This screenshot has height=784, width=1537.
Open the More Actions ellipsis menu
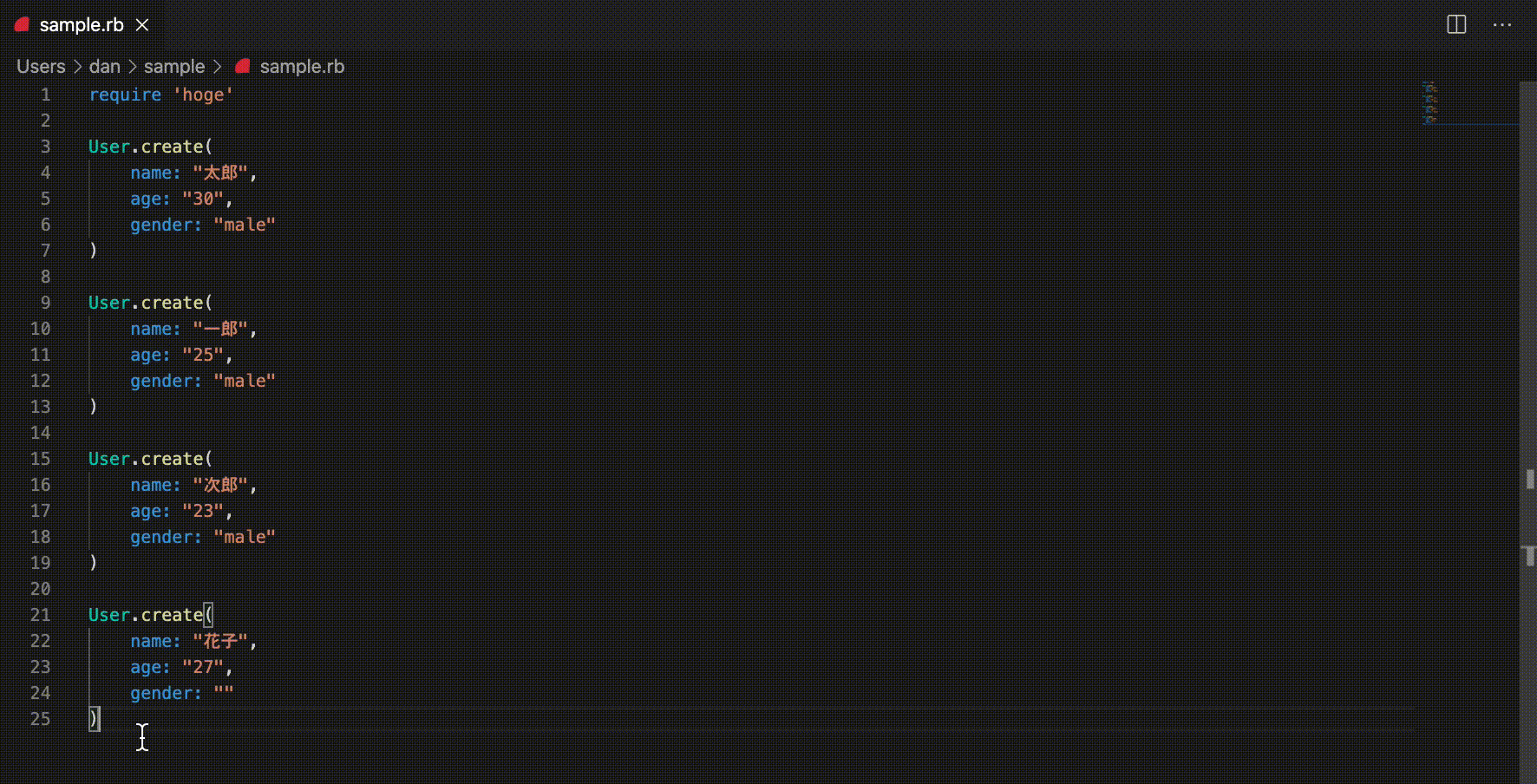click(1502, 25)
